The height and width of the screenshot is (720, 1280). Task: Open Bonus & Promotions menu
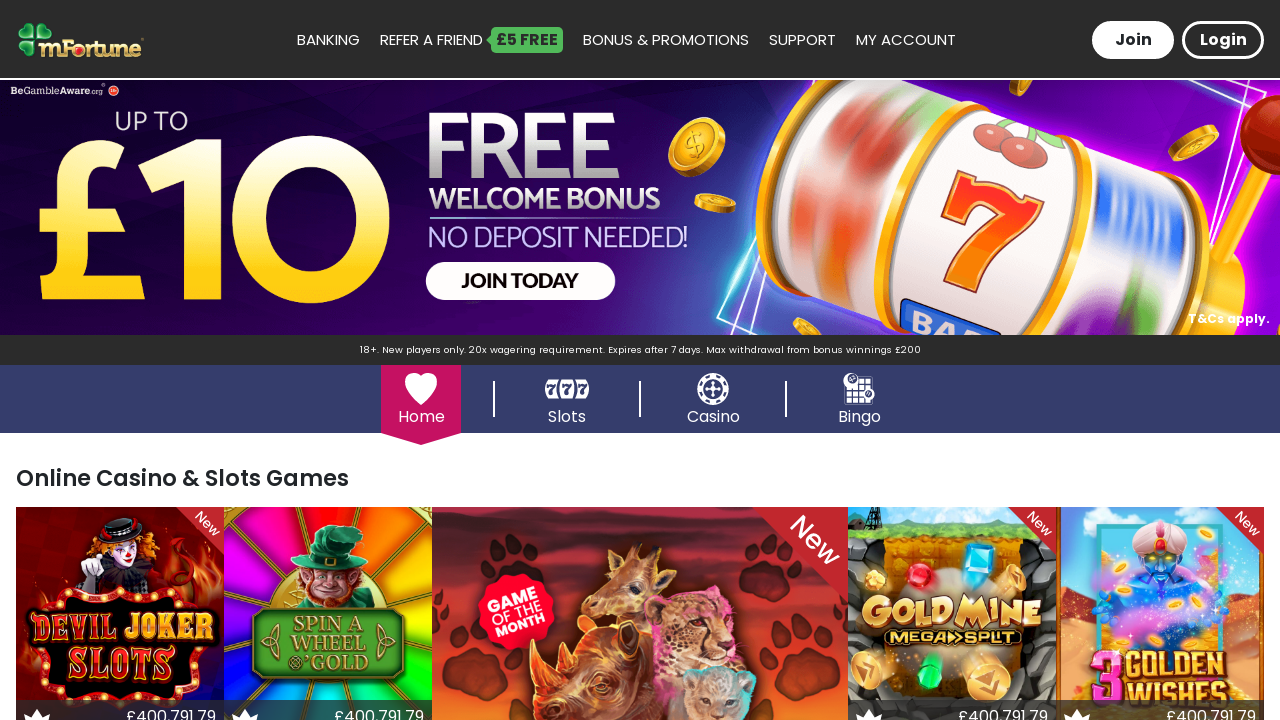coord(666,40)
